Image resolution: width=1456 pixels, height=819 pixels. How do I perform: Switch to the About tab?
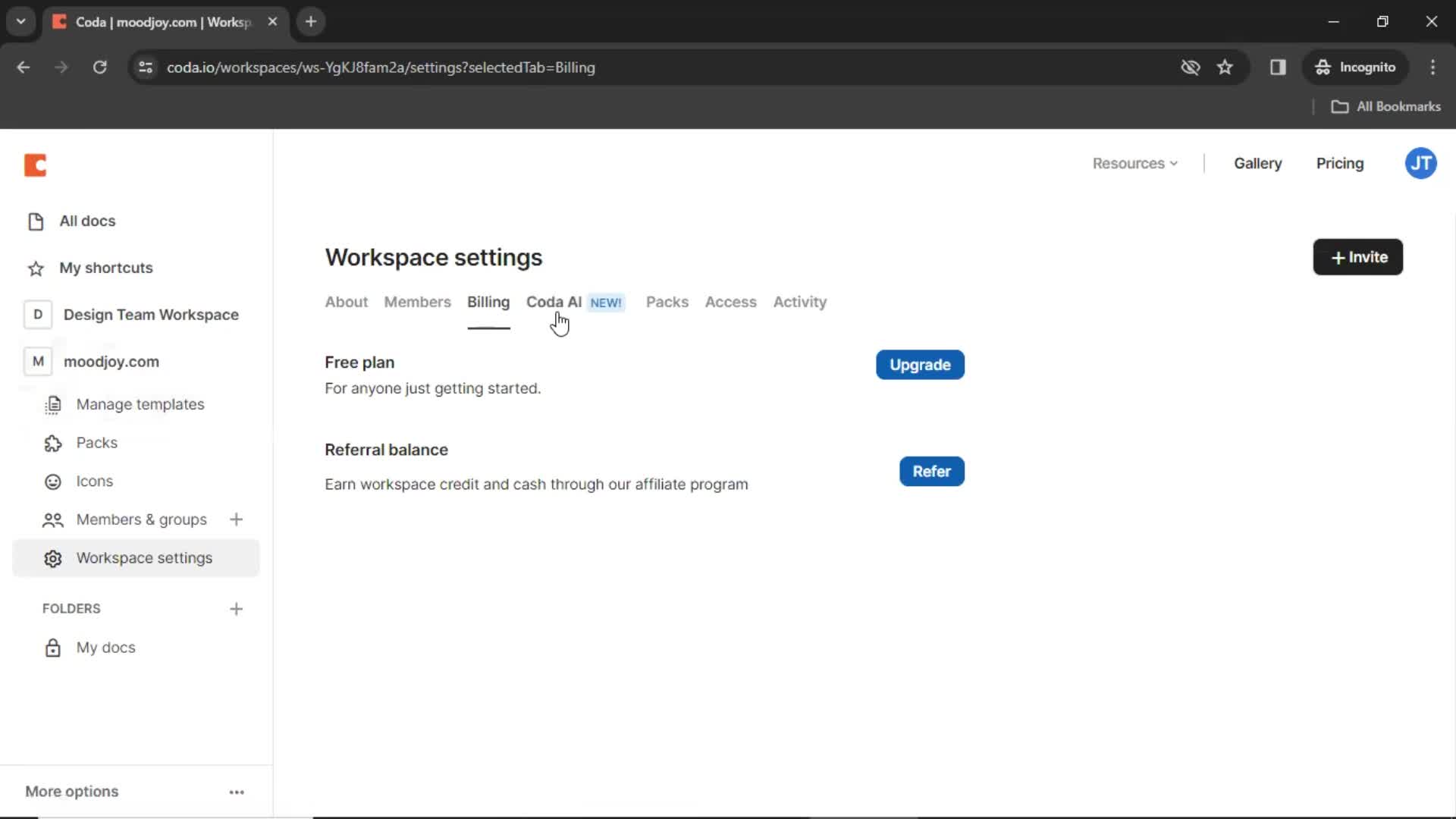[347, 302]
